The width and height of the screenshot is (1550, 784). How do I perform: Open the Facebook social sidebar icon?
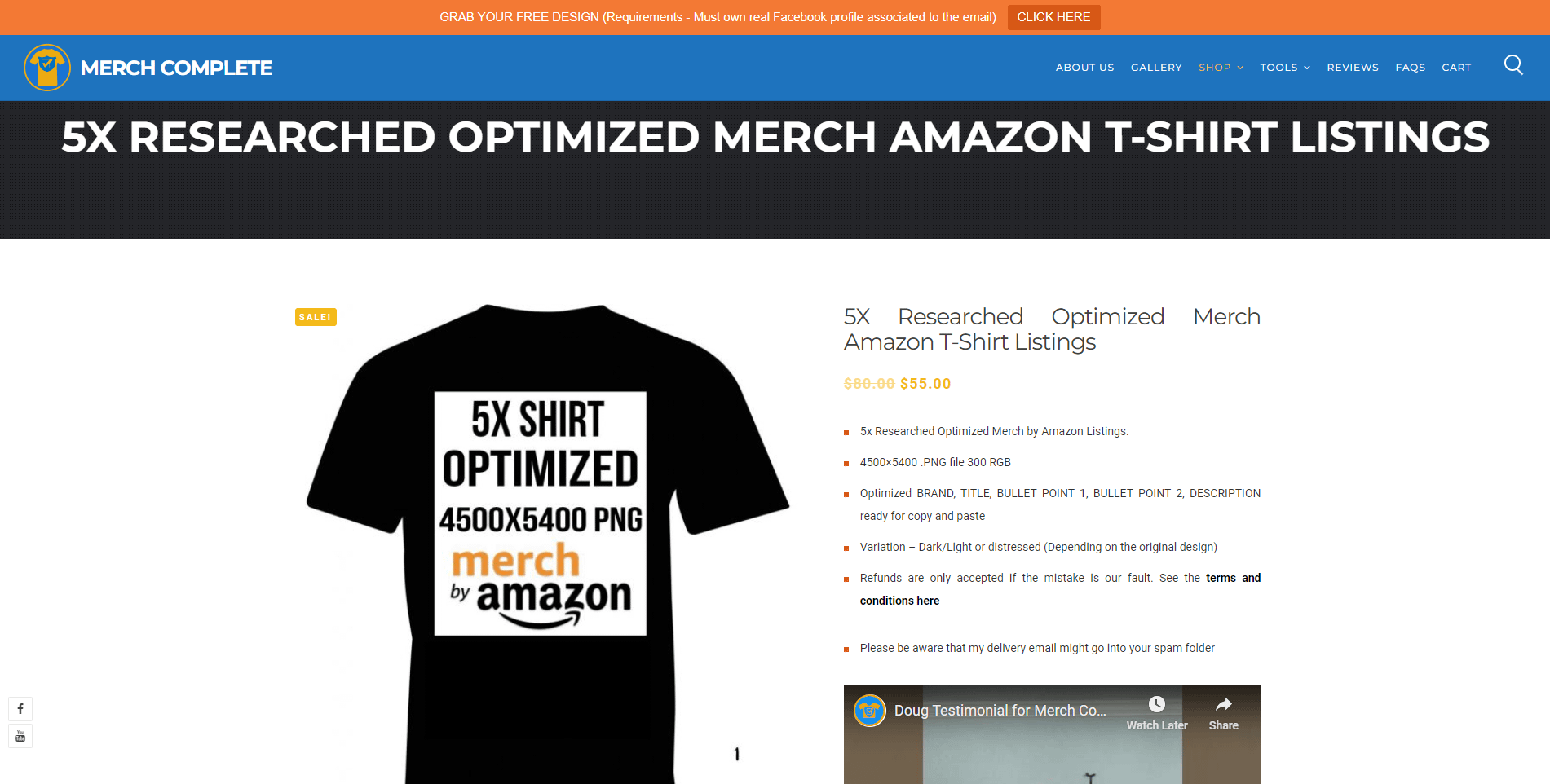20,709
